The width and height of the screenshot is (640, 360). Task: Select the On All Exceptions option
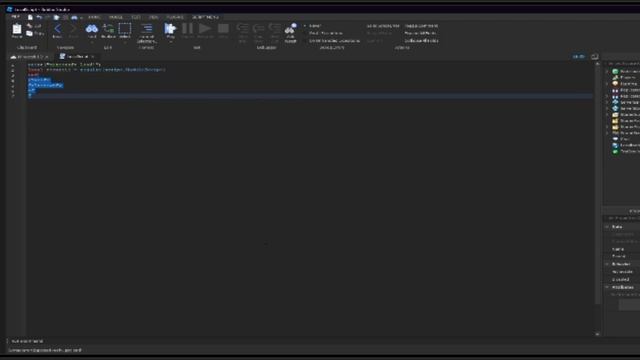pos(326,33)
